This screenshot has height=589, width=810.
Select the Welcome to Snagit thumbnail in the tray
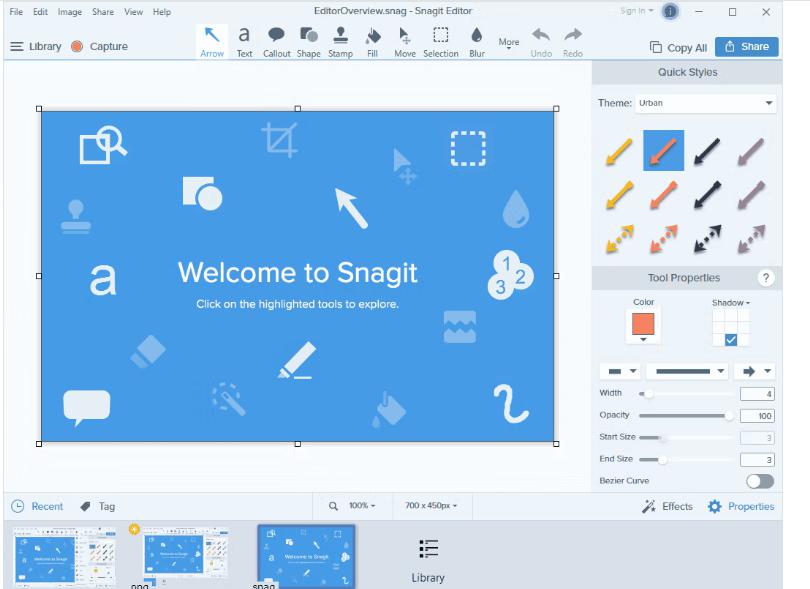tap(305, 553)
